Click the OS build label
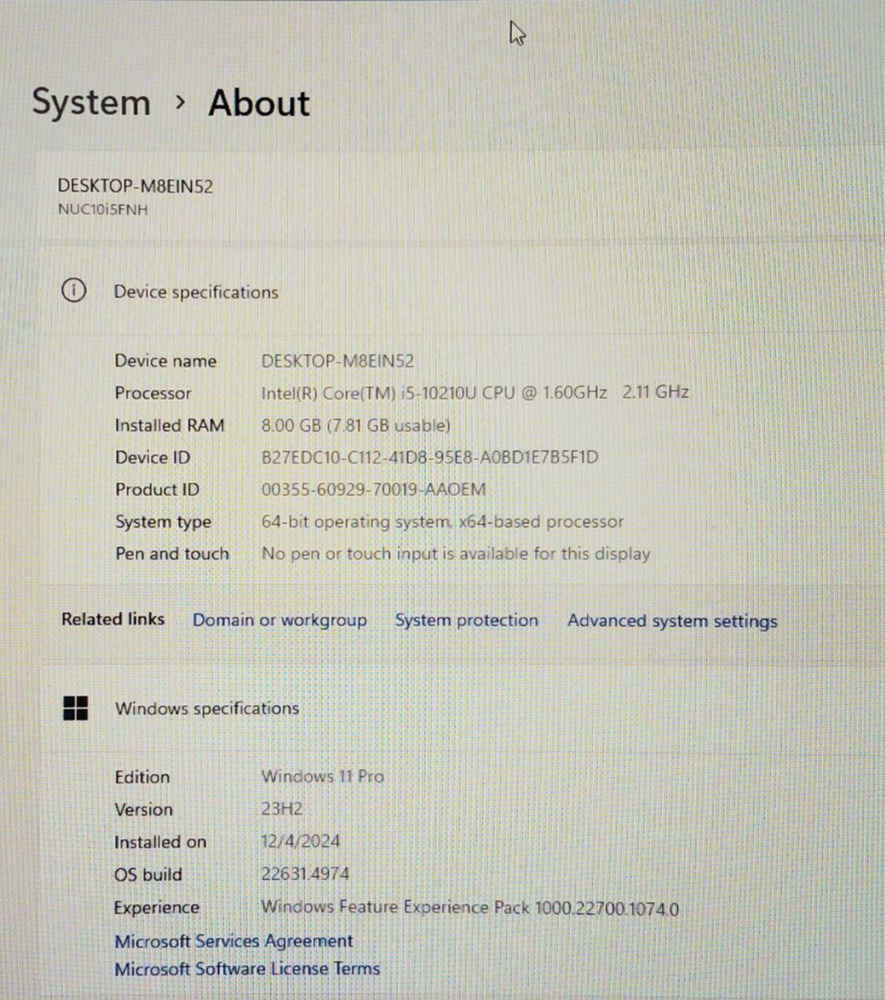 pos(148,874)
